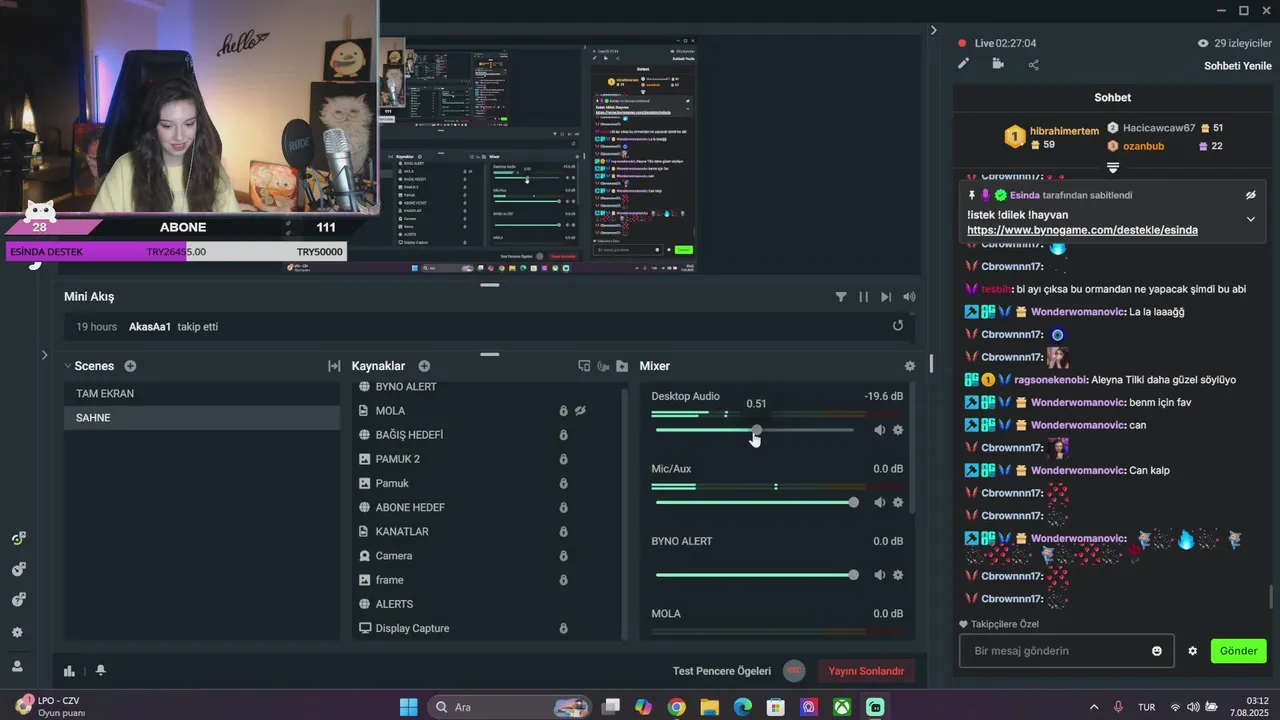Send chat message with Gönder
Screen dimensions: 1280x720
click(x=1238, y=651)
